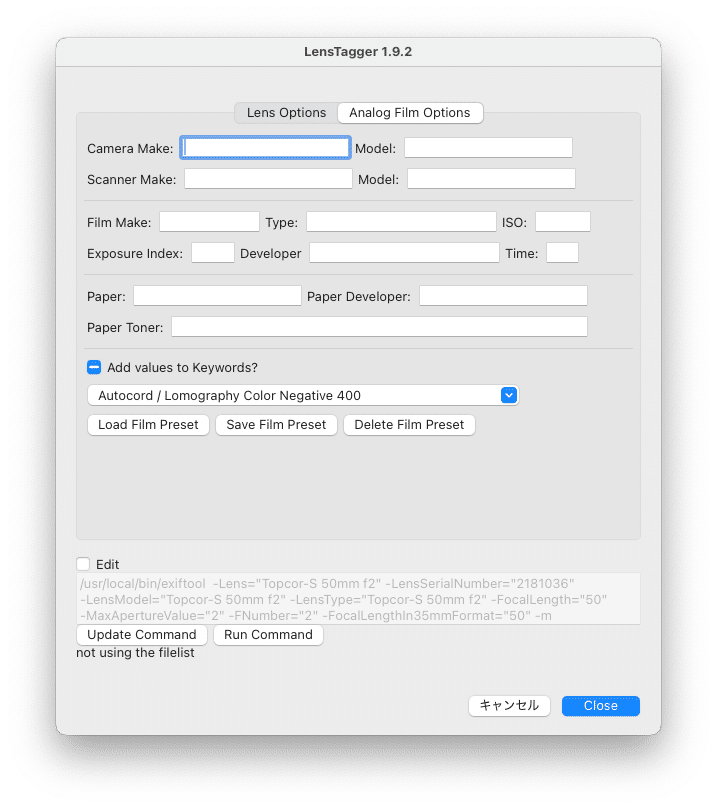Select the Analog Film Options tab
The height and width of the screenshot is (809, 717).
[x=410, y=112]
